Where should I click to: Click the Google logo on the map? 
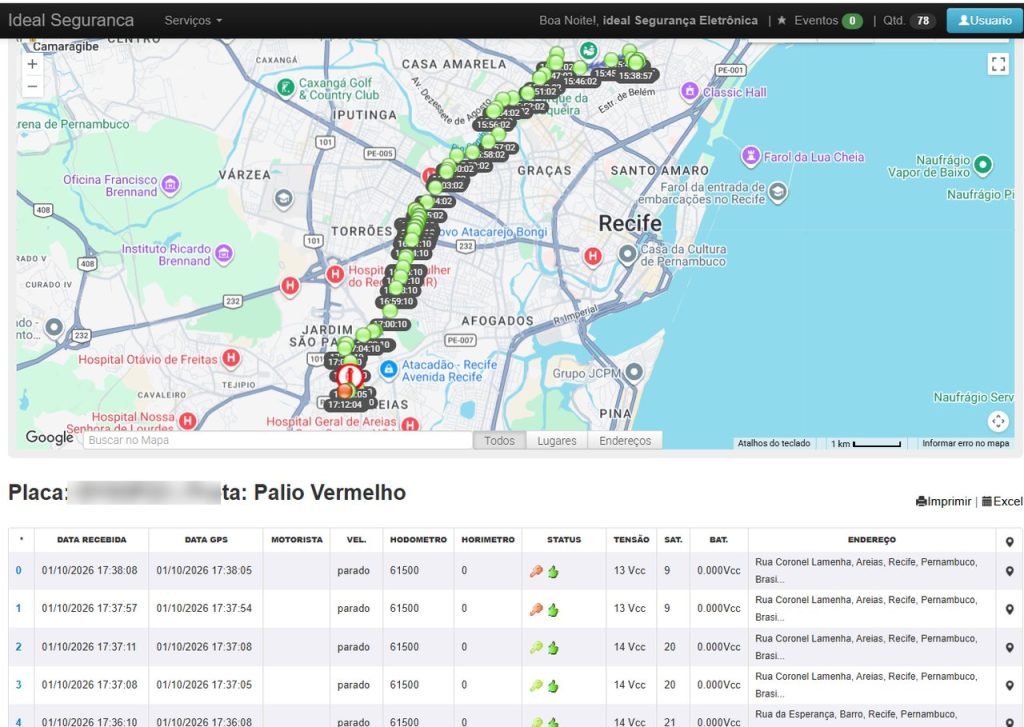tap(50, 437)
